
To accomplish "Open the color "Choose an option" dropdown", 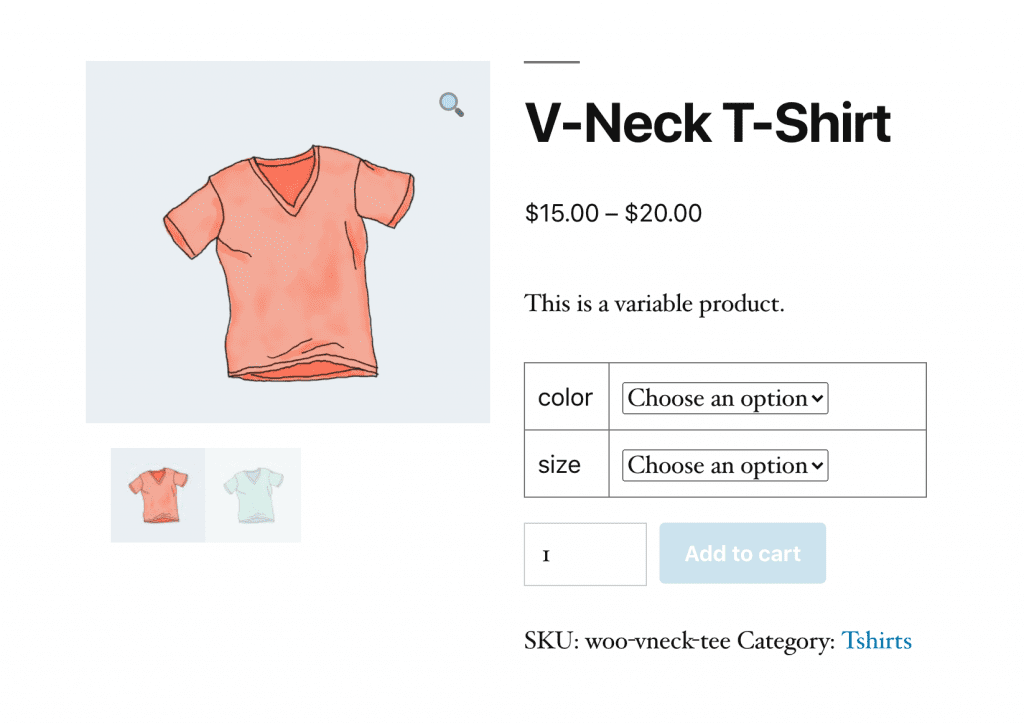I will [x=718, y=398].
